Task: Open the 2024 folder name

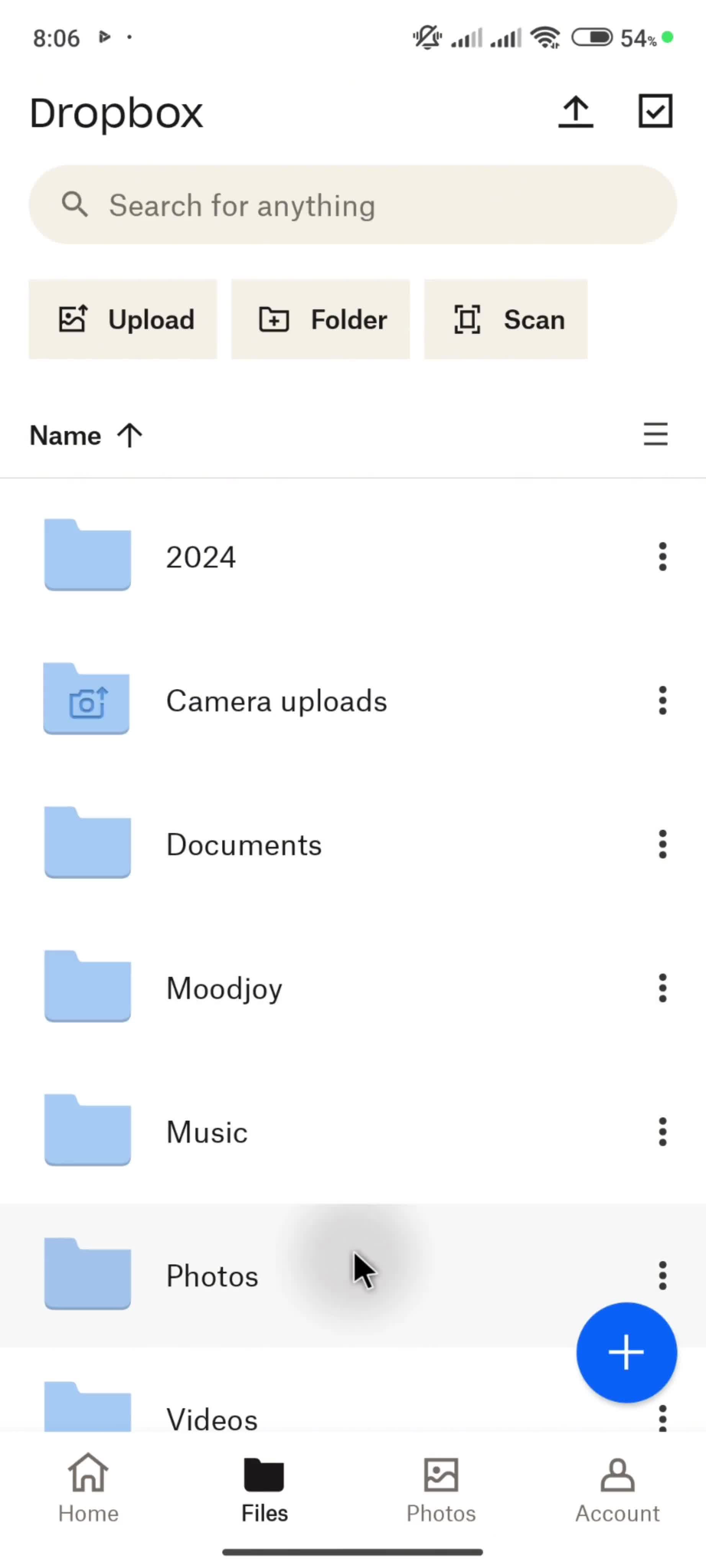Action: pyautogui.click(x=201, y=557)
